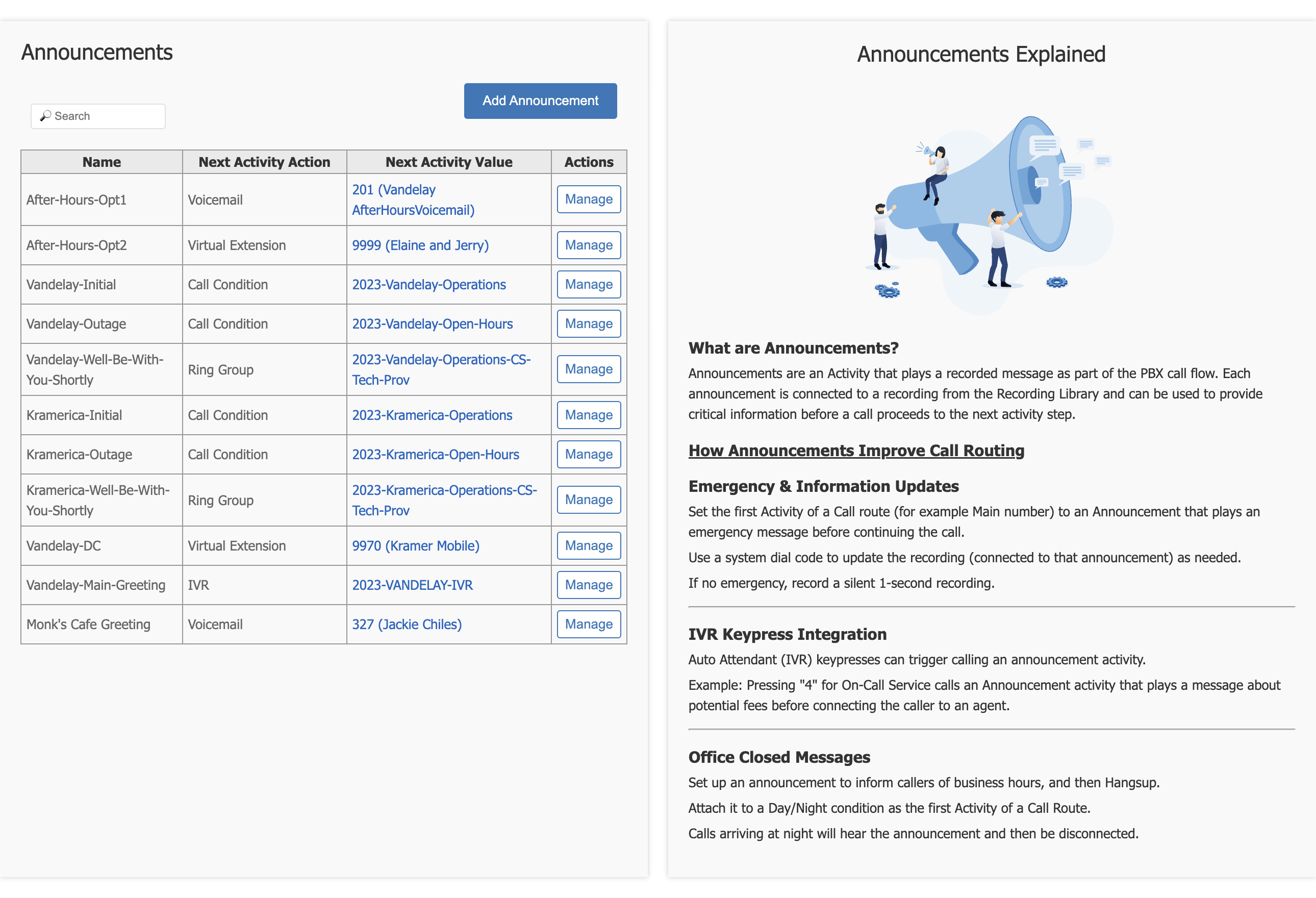Manage the Kramerica-Initial announcement
Viewport: 1316px width, 898px height.
(x=588, y=415)
